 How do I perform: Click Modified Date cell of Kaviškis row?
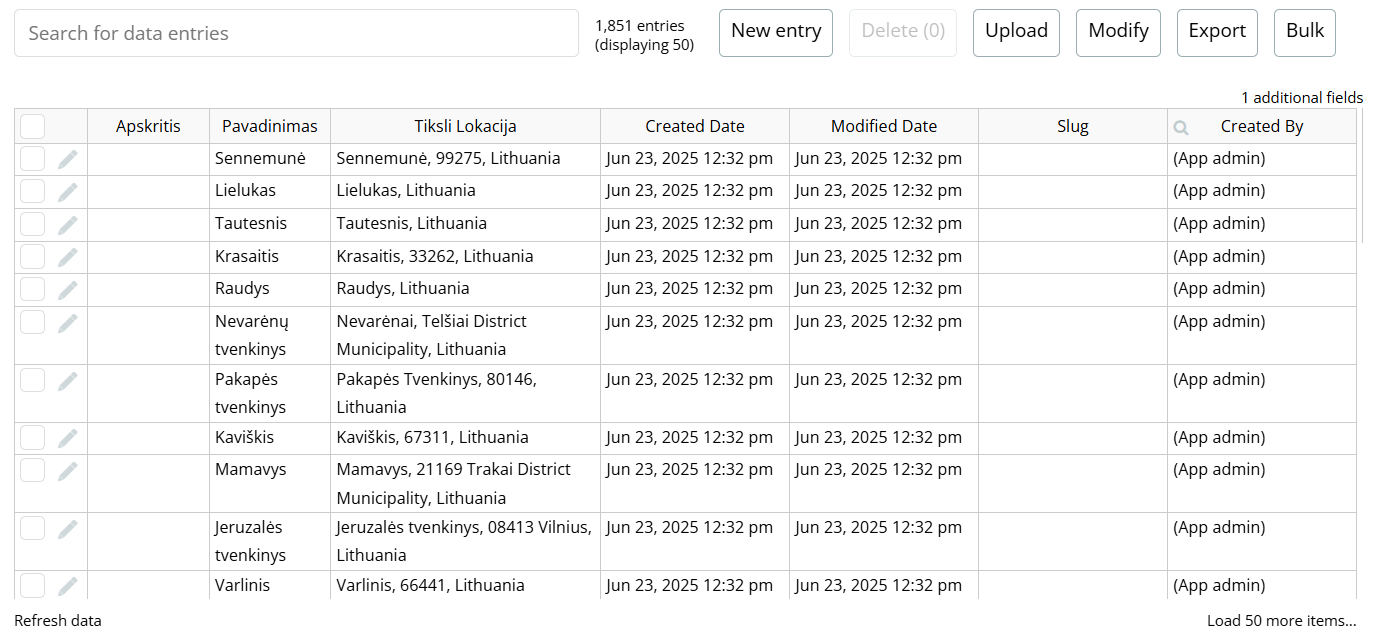(884, 438)
